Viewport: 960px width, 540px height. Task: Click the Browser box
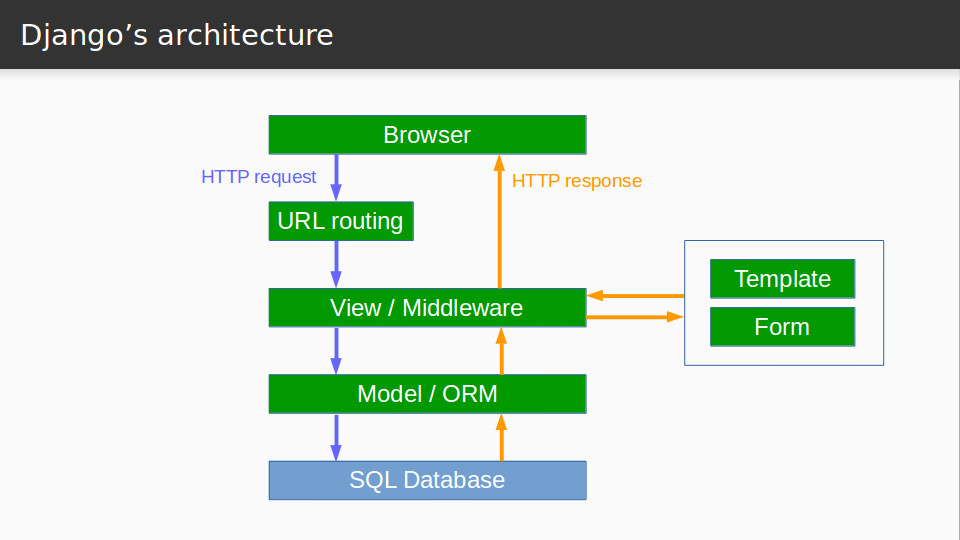tap(427, 135)
